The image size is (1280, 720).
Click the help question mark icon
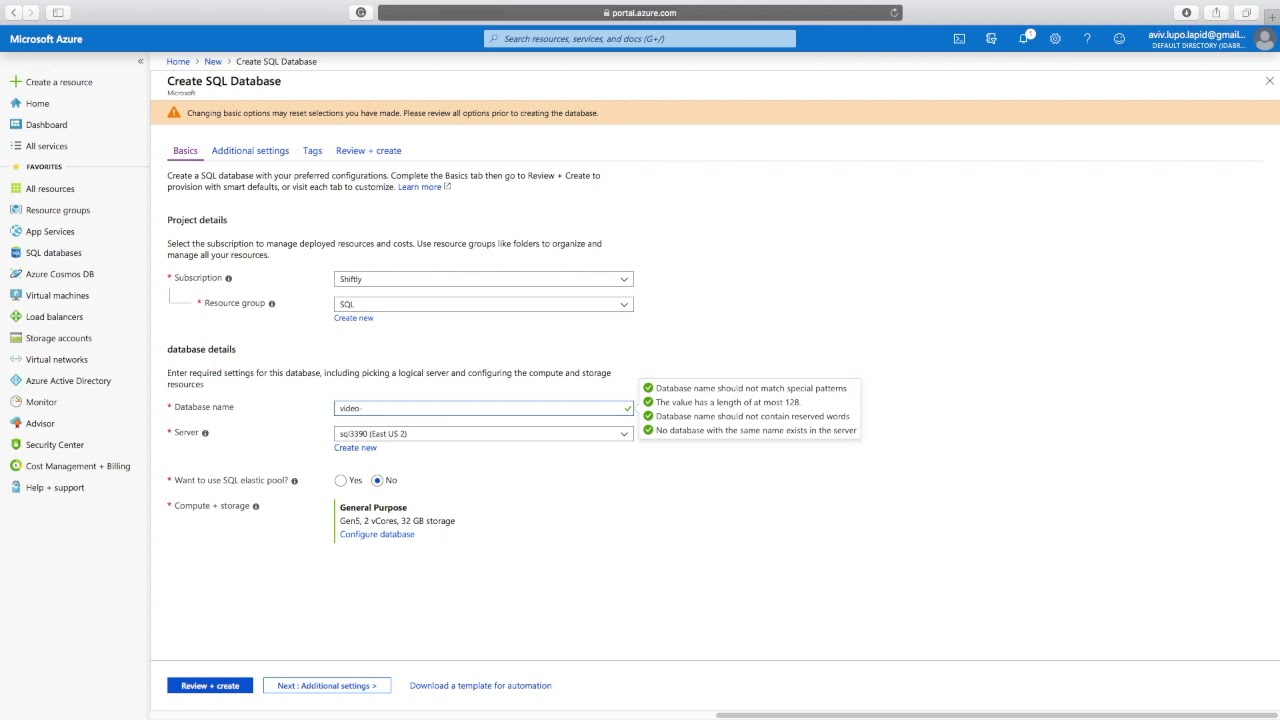click(x=1087, y=39)
